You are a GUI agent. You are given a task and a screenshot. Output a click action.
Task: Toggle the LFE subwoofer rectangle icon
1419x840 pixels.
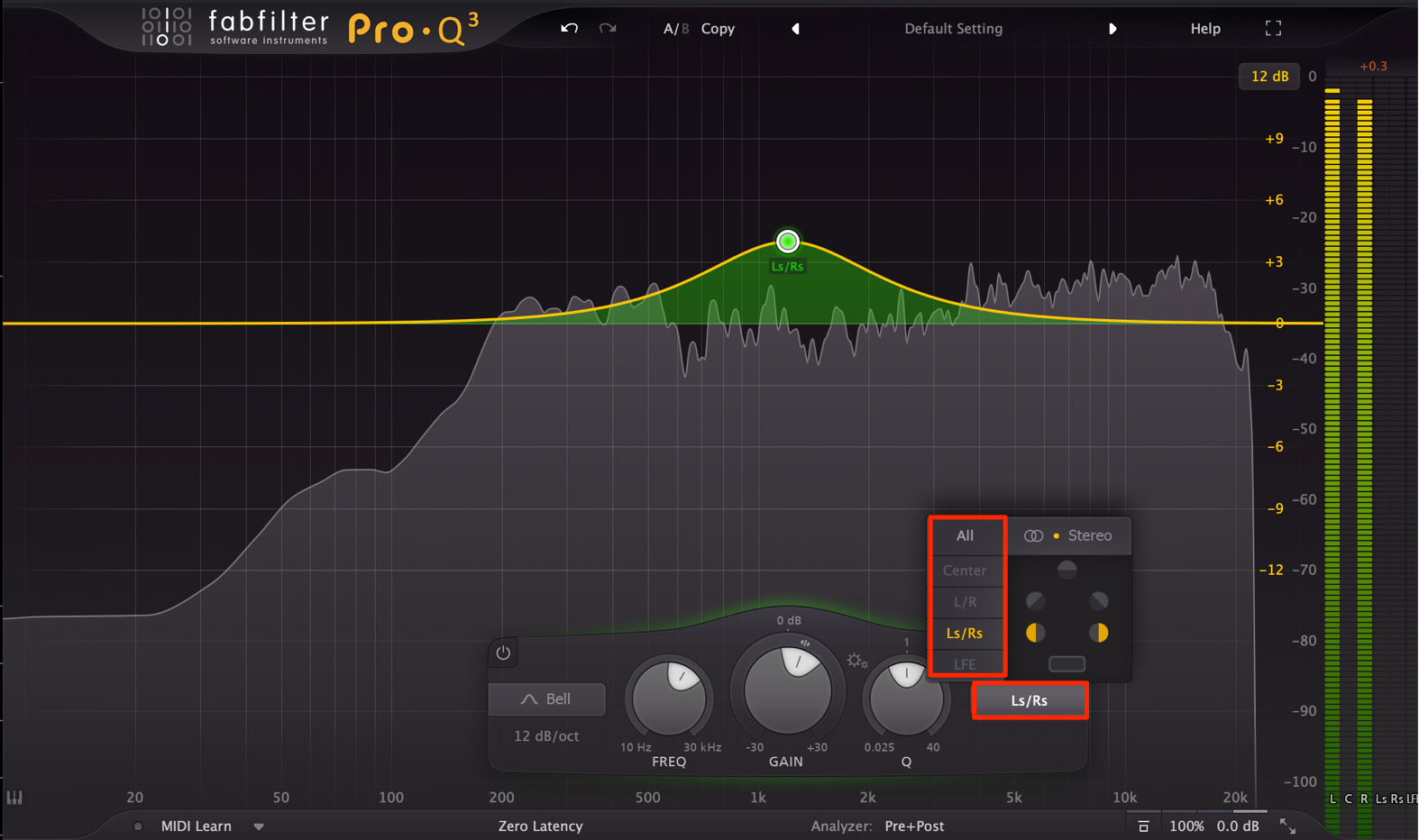1067,664
